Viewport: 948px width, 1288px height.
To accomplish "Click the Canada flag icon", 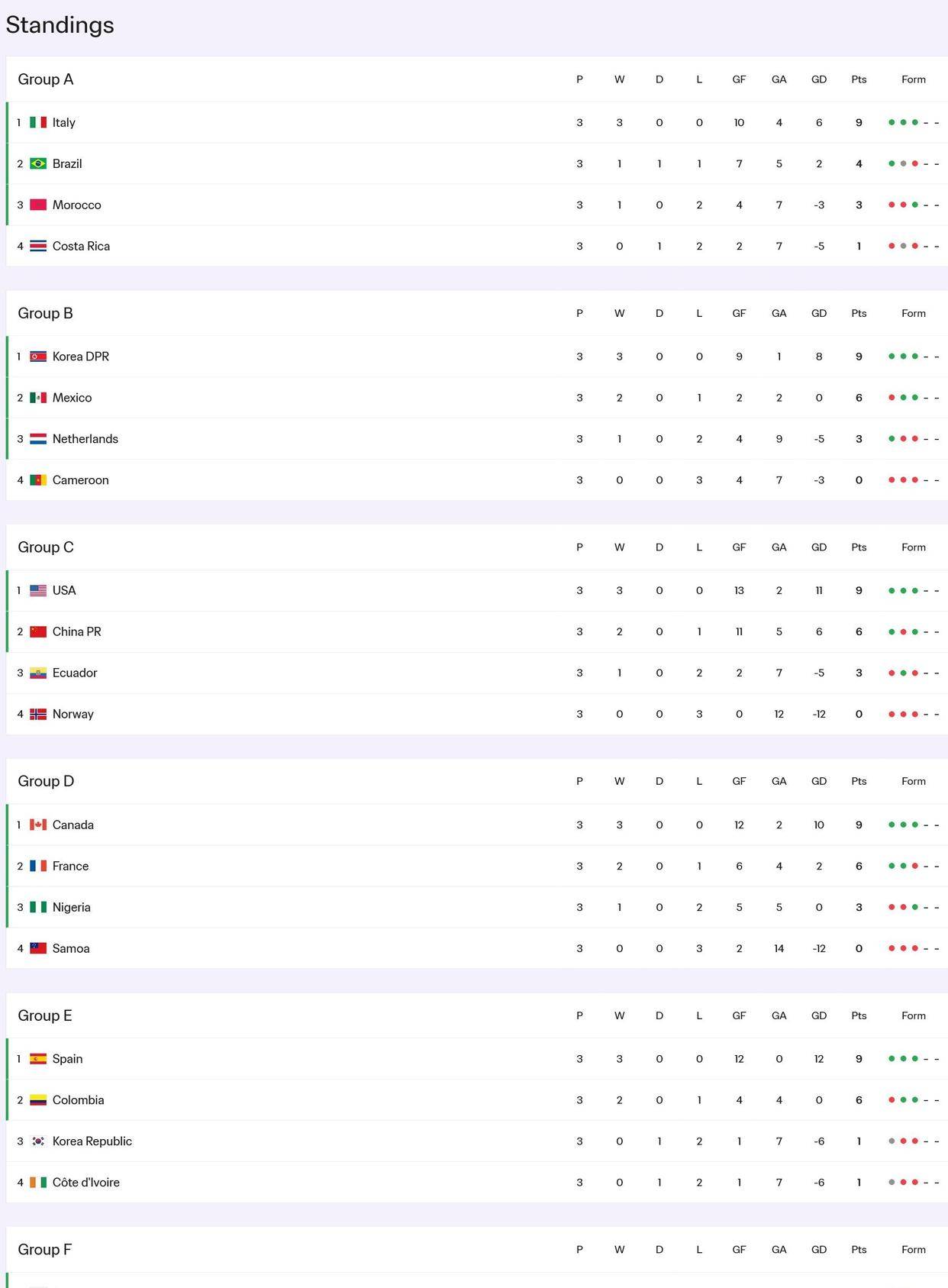I will click(38, 825).
